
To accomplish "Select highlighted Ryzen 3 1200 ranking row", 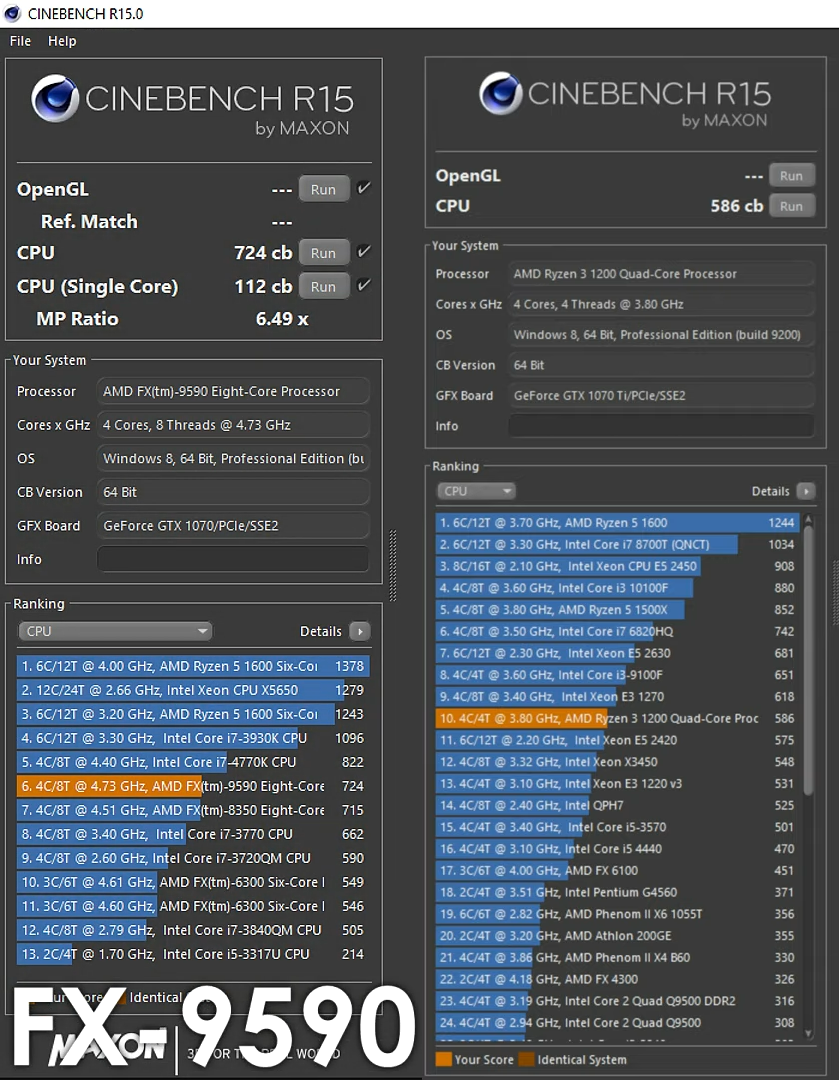I will pyautogui.click(x=617, y=718).
